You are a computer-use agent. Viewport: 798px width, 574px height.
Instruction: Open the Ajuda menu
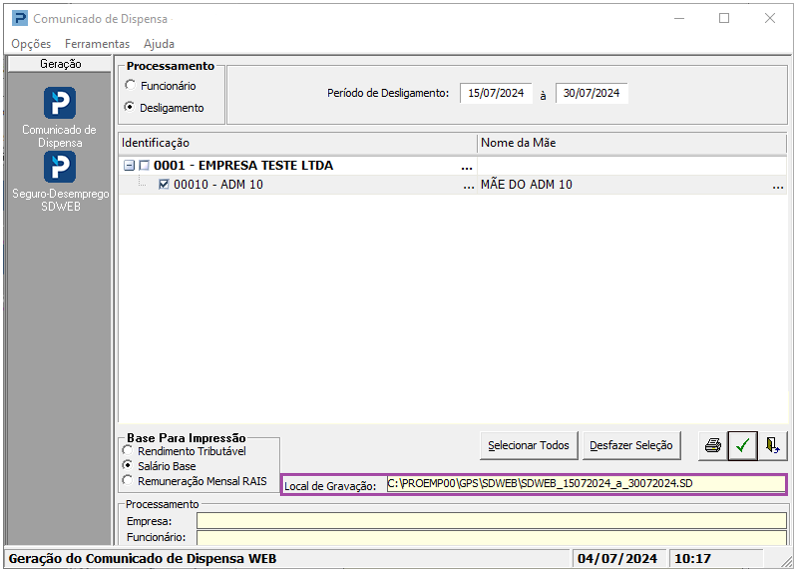point(159,44)
